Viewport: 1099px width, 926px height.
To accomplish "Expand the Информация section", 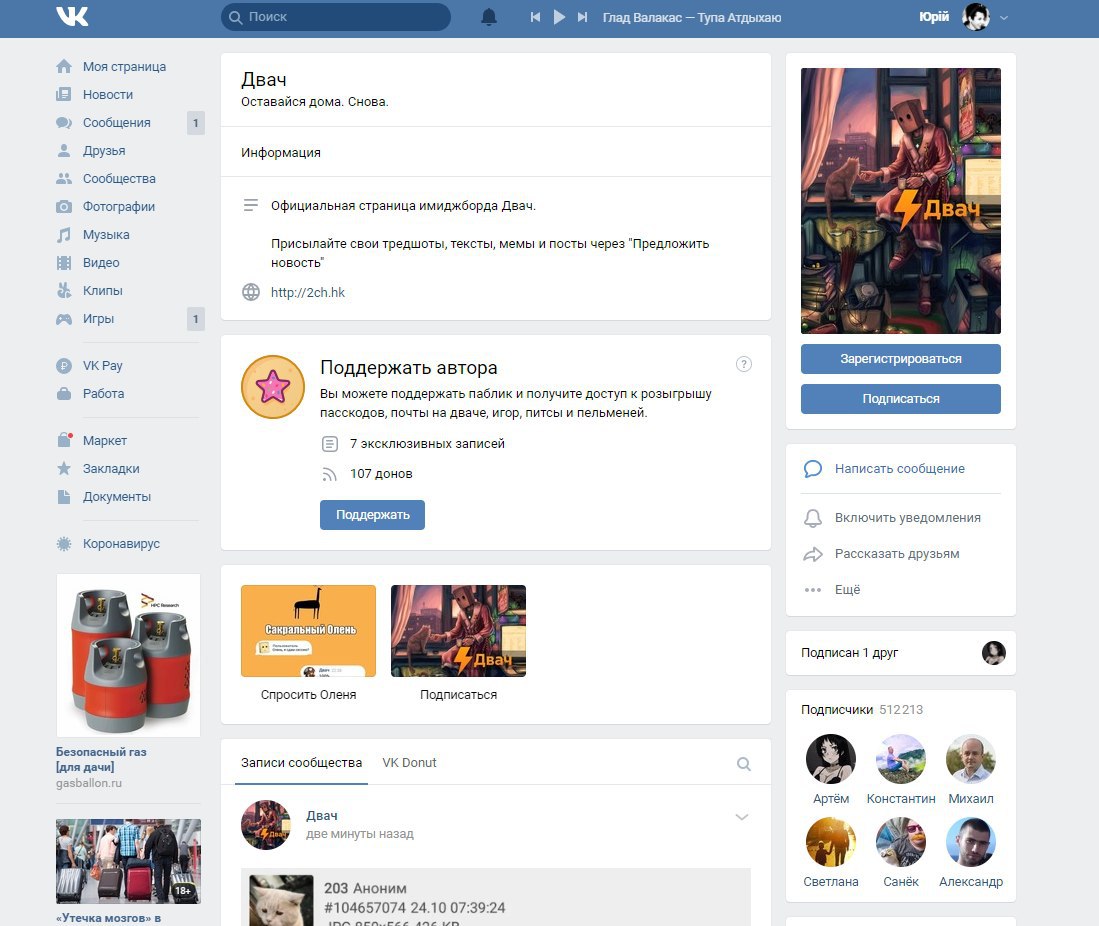I will pos(280,153).
